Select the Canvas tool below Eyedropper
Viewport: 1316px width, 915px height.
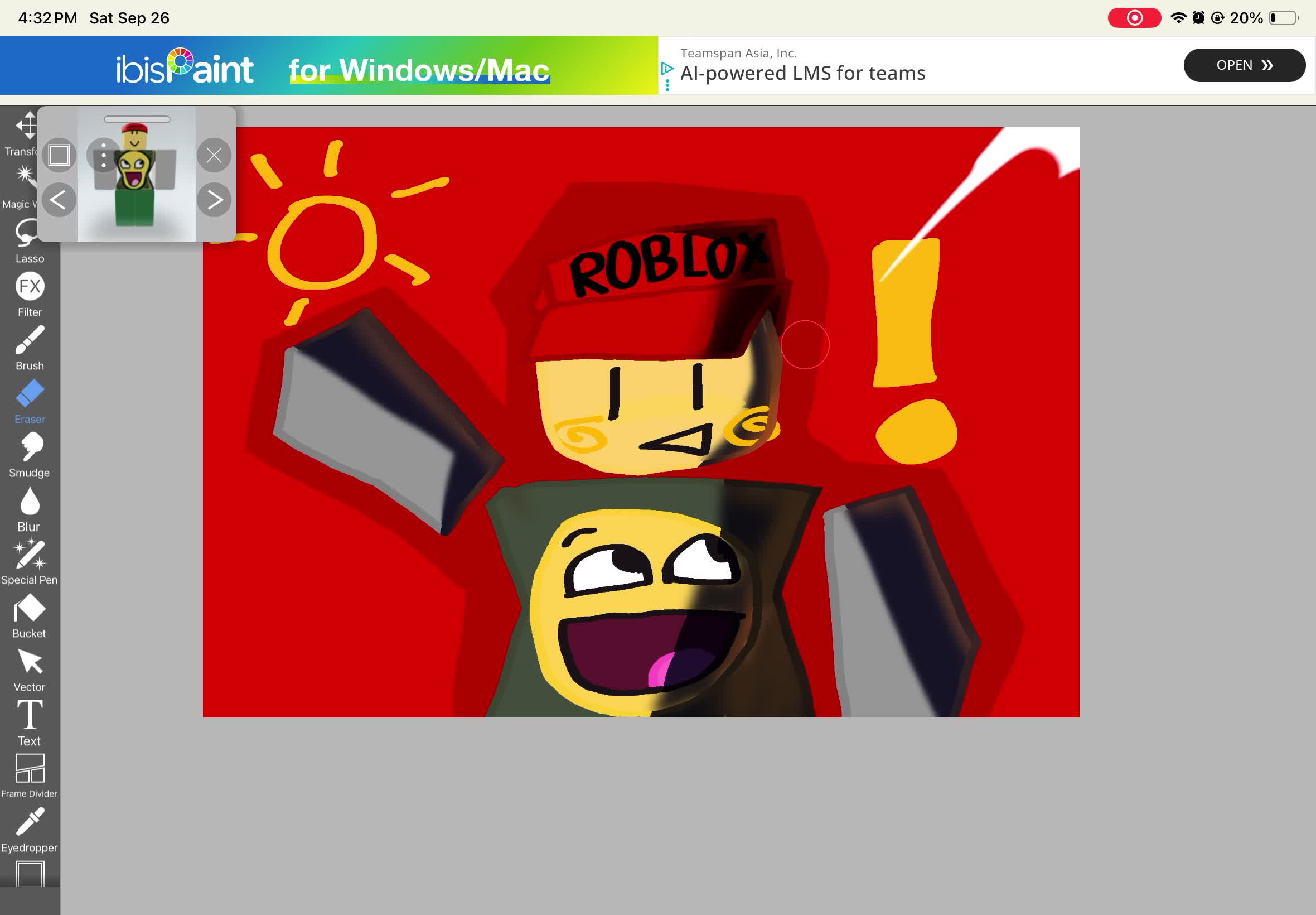30,874
